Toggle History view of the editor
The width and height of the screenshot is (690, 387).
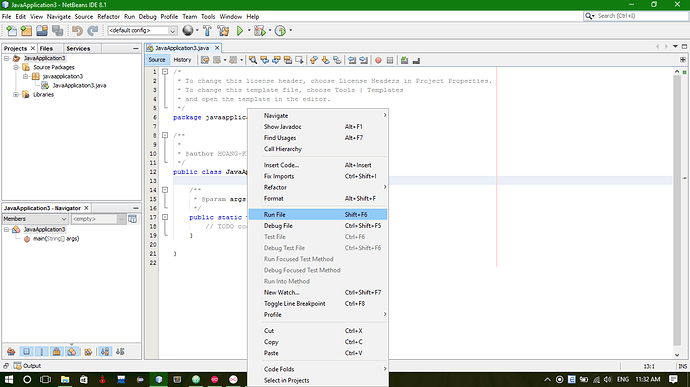[x=182, y=60]
